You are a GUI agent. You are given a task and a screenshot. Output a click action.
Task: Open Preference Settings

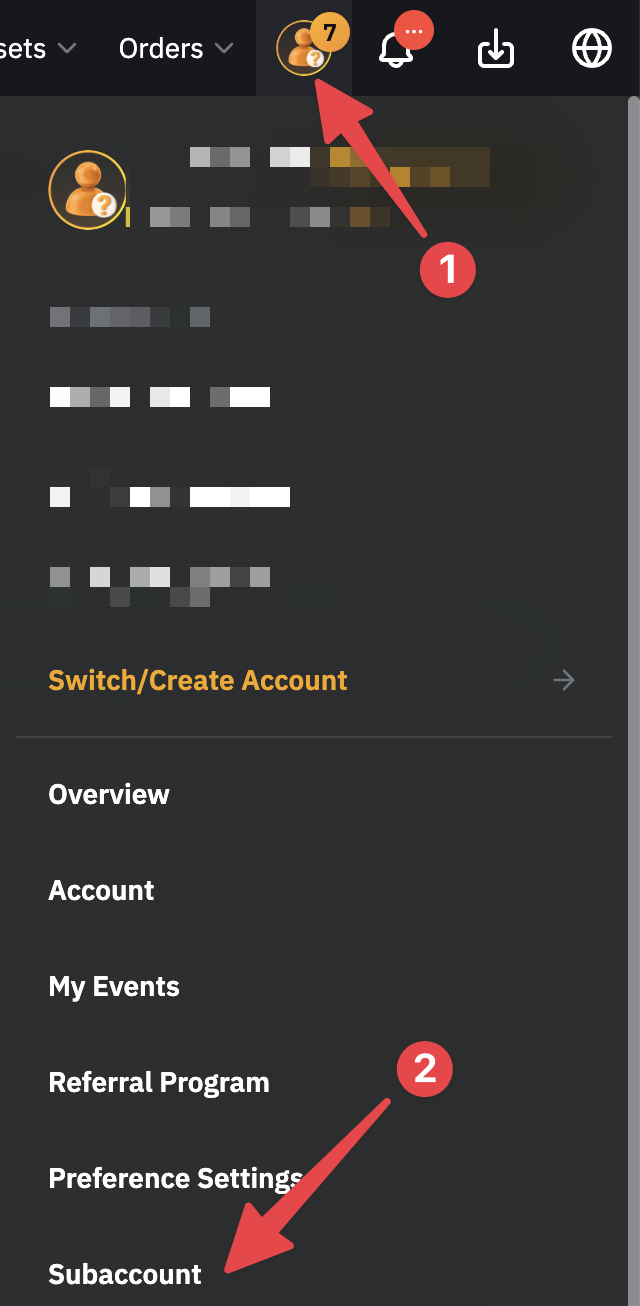click(x=175, y=1179)
